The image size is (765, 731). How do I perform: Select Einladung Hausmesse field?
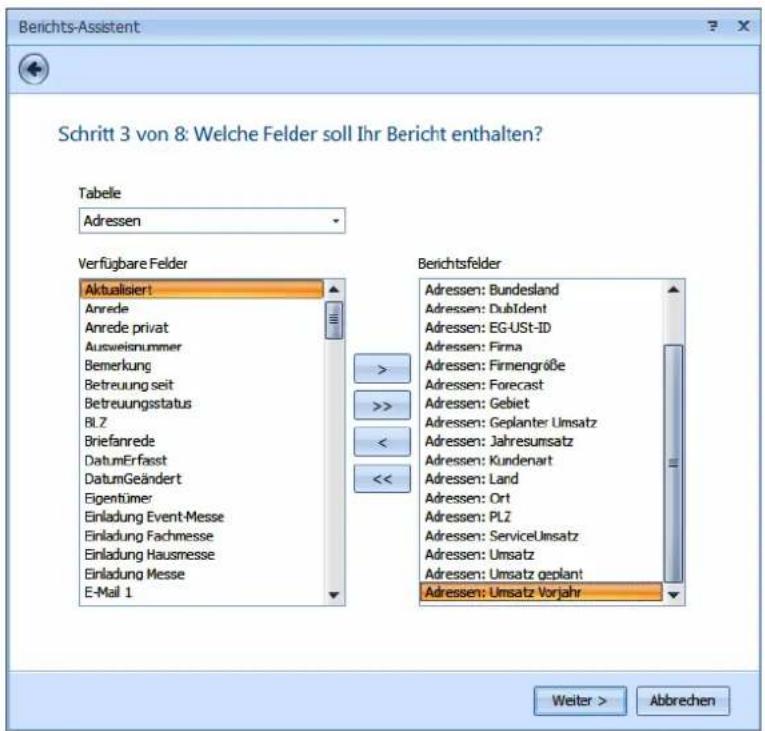(201, 554)
